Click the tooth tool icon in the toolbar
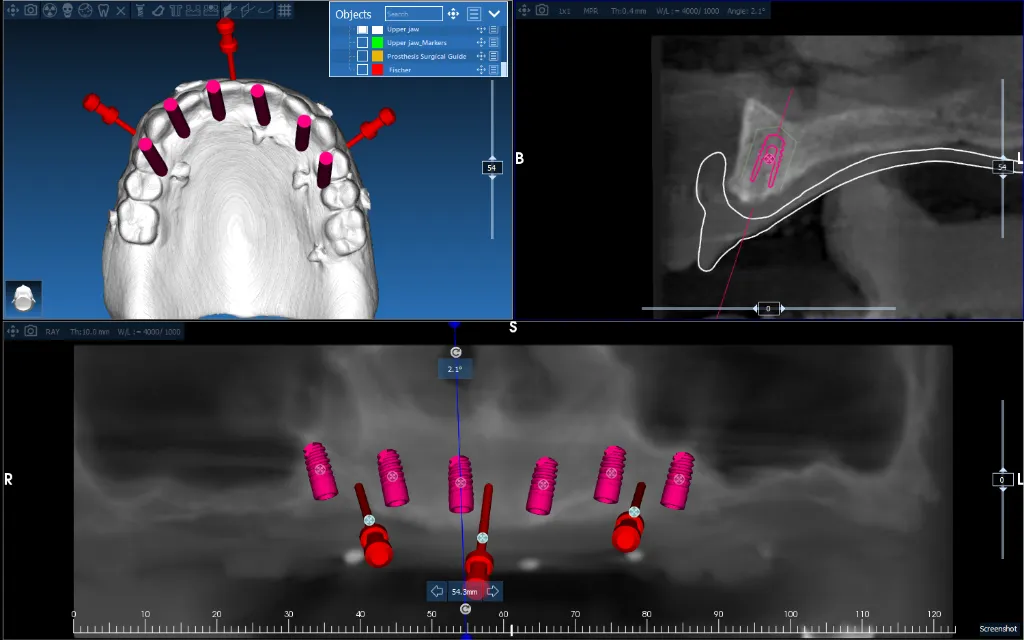1024x640 pixels. 103,10
